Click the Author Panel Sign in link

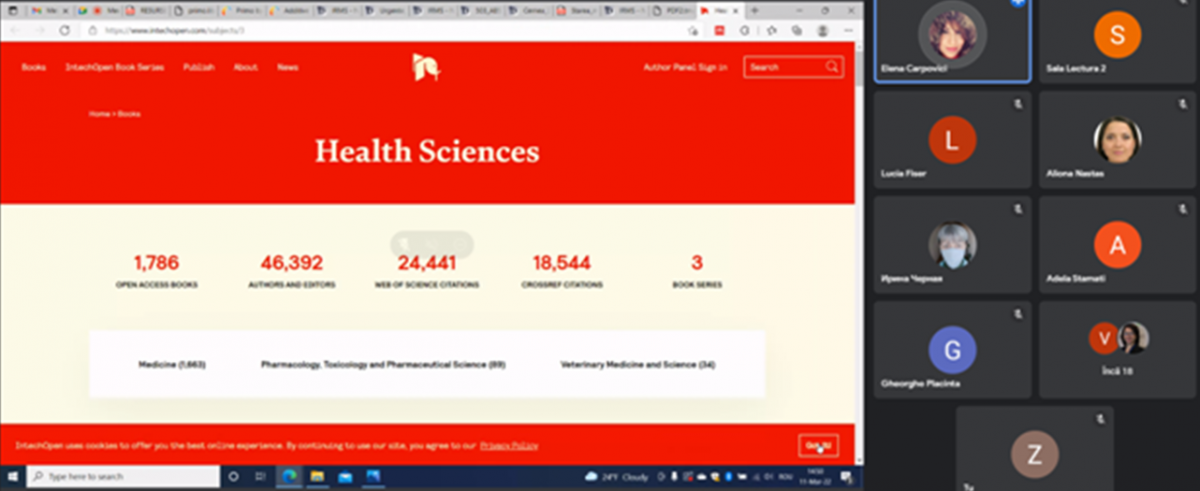tap(685, 67)
